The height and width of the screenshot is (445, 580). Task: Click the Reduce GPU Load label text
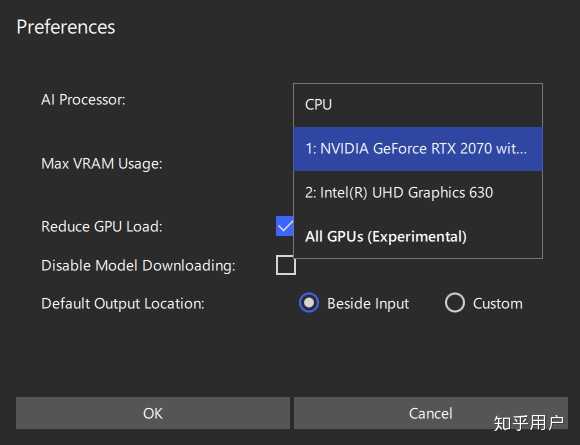pyautogui.click(x=102, y=226)
